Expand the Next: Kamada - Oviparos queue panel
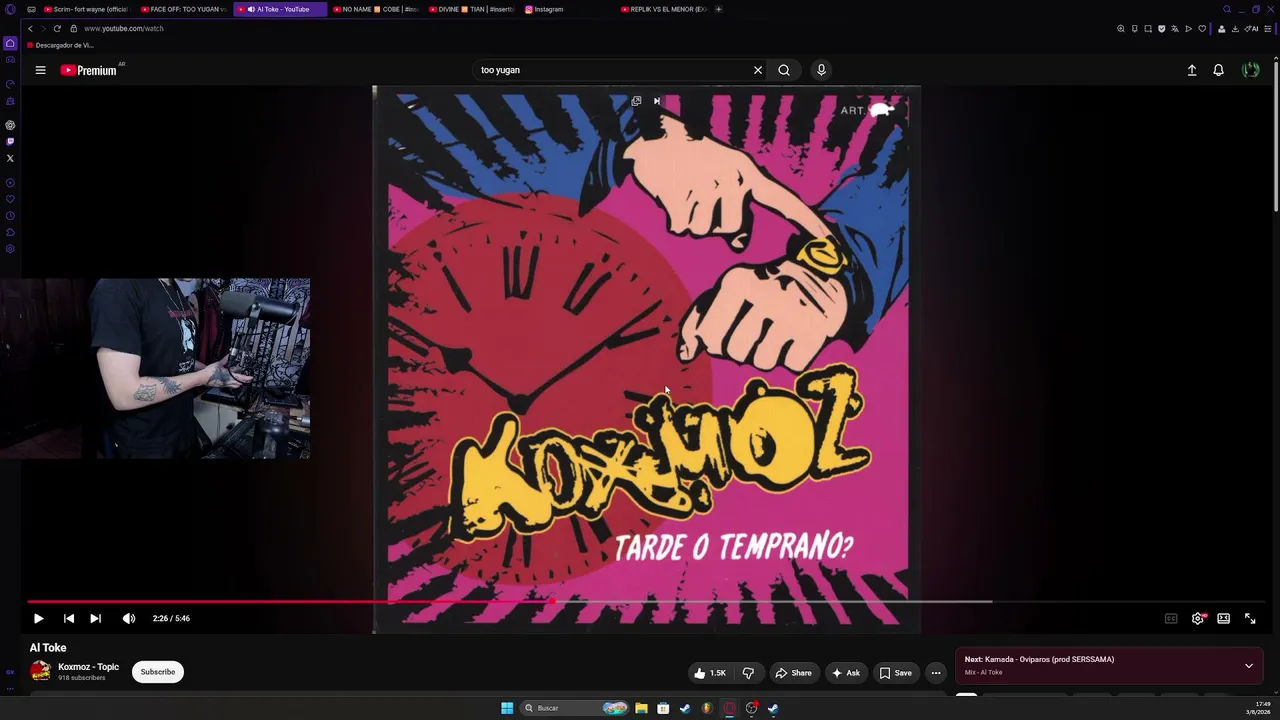Viewport: 1280px width, 720px height. (1249, 666)
